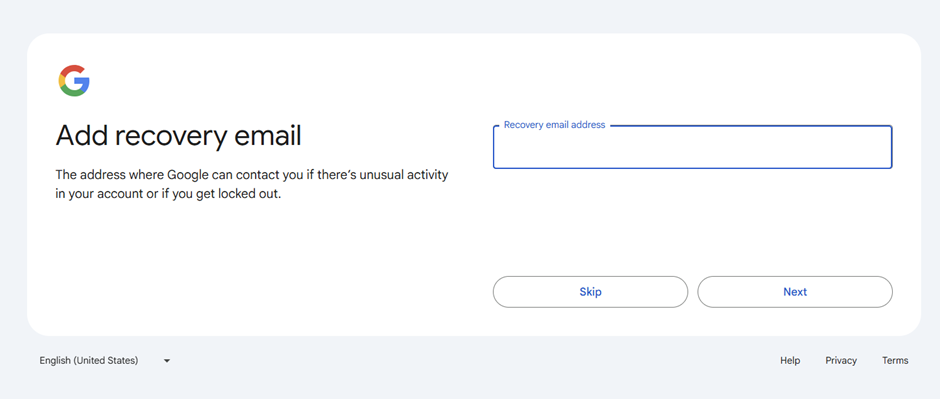Get assistance via the Help link
The width and height of the screenshot is (940, 399).
click(790, 361)
